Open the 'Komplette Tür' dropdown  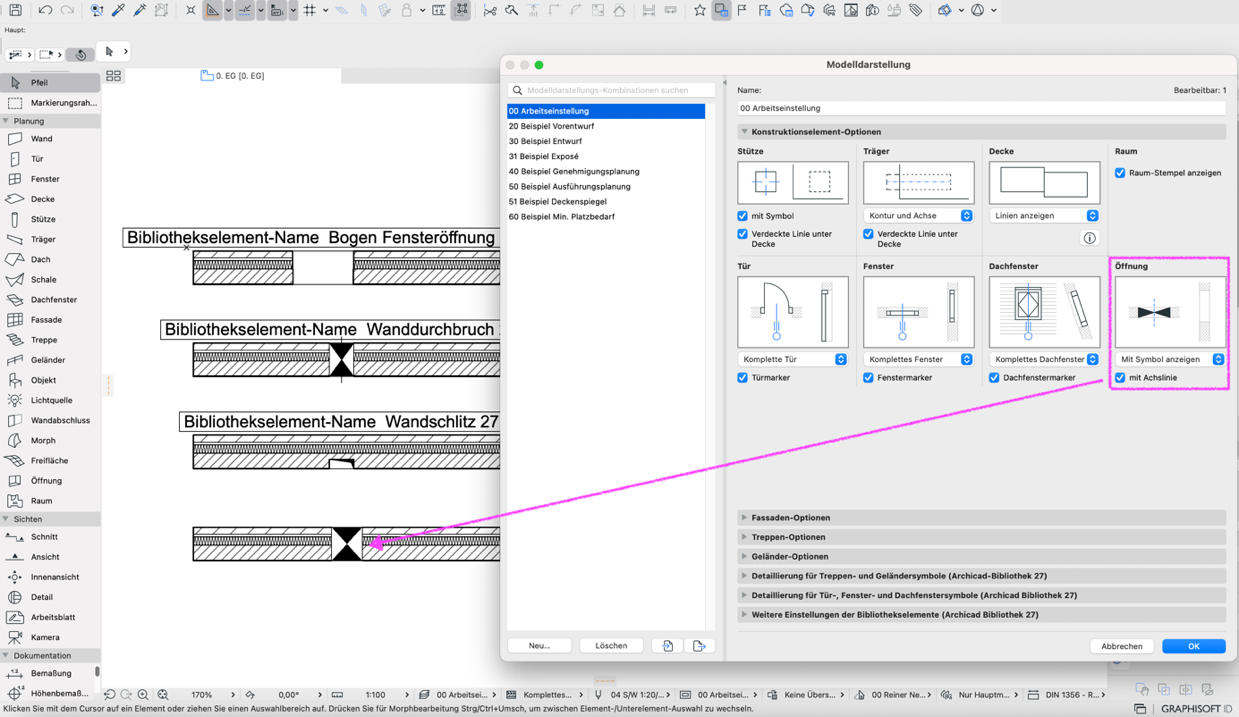pyautogui.click(x=792, y=359)
